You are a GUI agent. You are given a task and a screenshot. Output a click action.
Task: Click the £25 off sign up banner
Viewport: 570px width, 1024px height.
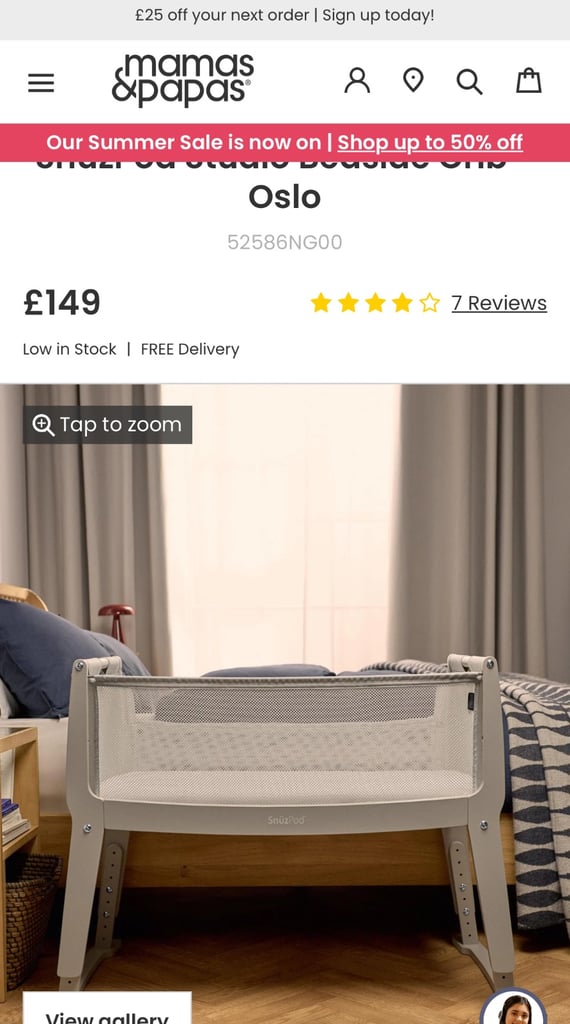click(x=285, y=16)
